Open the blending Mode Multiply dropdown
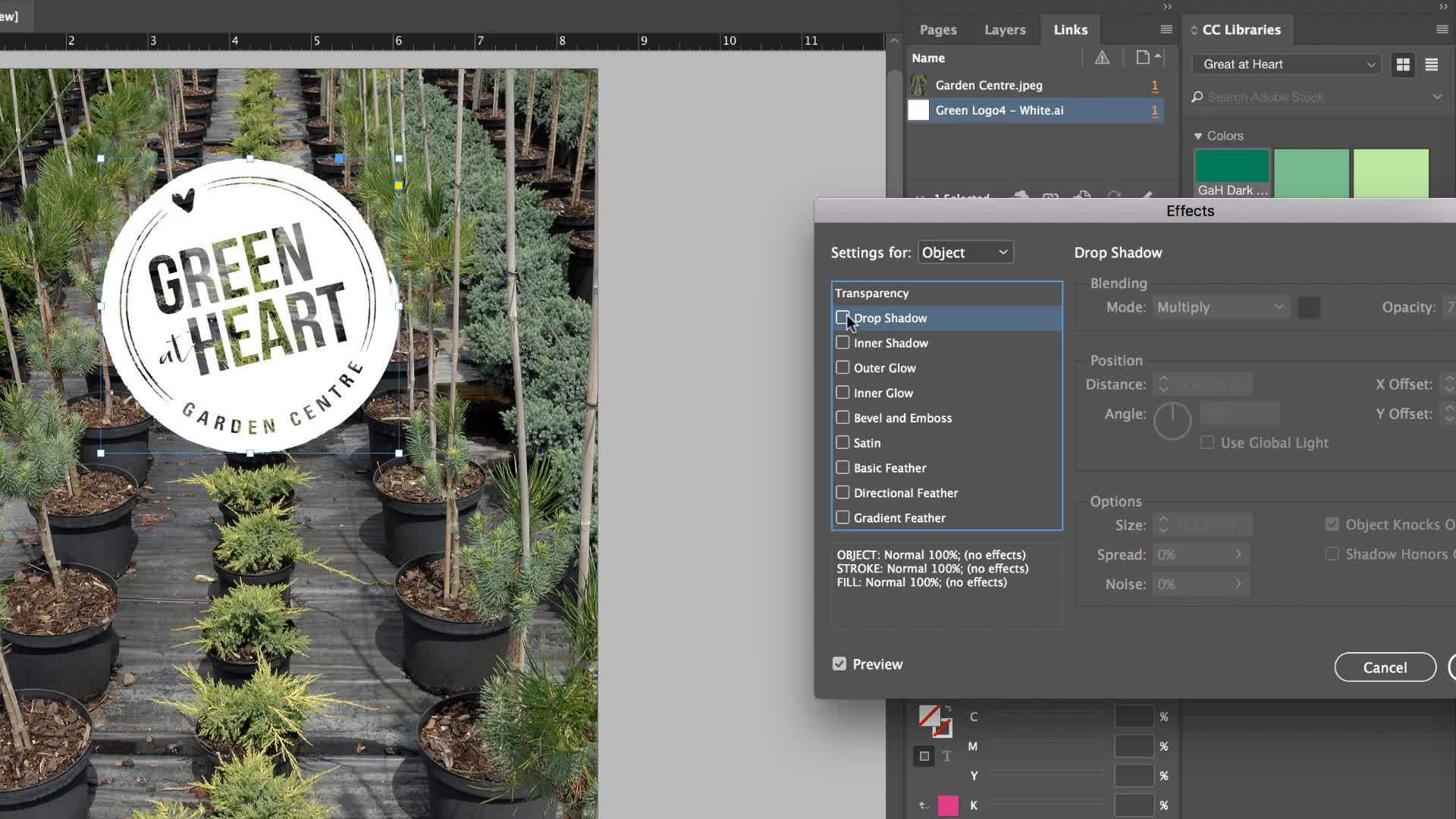Image resolution: width=1456 pixels, height=819 pixels. (1220, 307)
